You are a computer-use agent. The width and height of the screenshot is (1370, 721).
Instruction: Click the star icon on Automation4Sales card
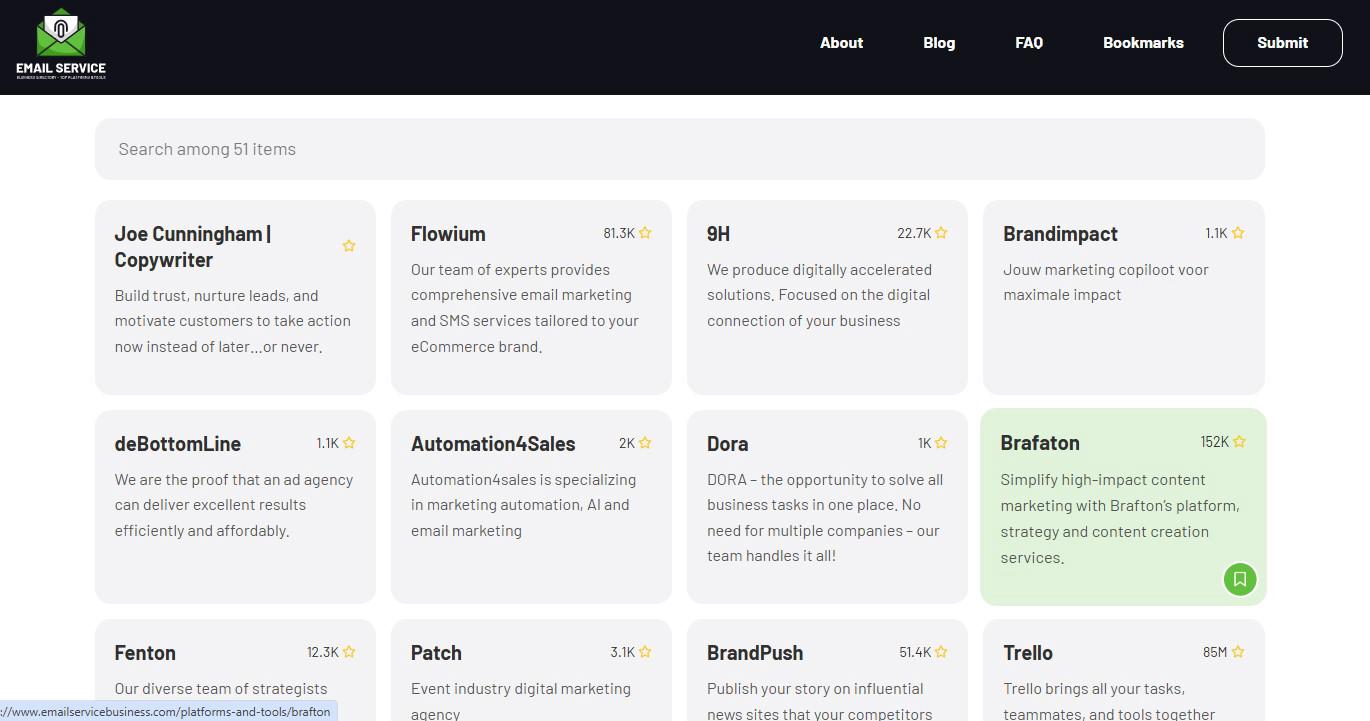[x=645, y=443]
